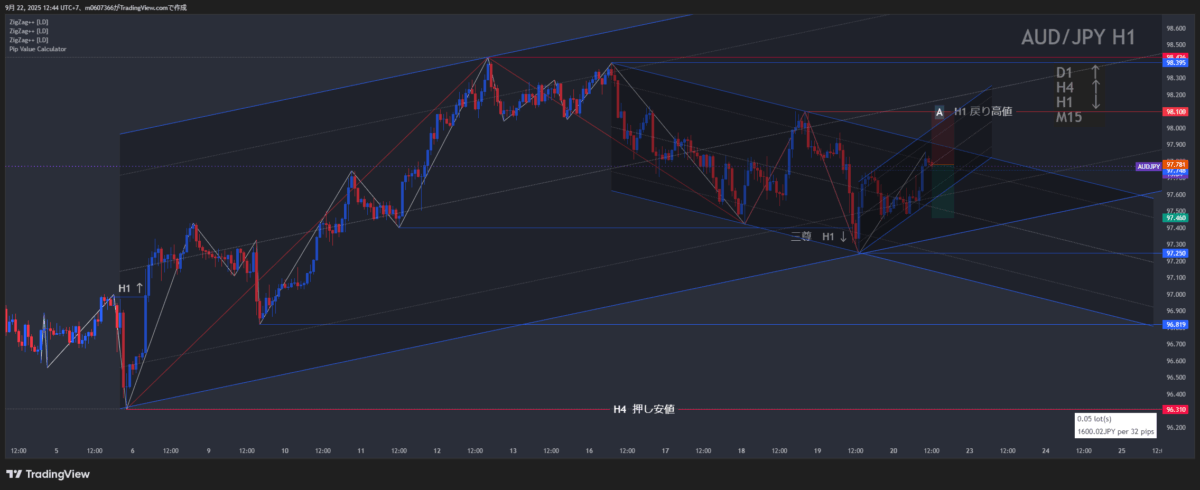Viewport: 1200px width, 490px height.
Task: Click the red 98.100 price label
Action: 1176,112
